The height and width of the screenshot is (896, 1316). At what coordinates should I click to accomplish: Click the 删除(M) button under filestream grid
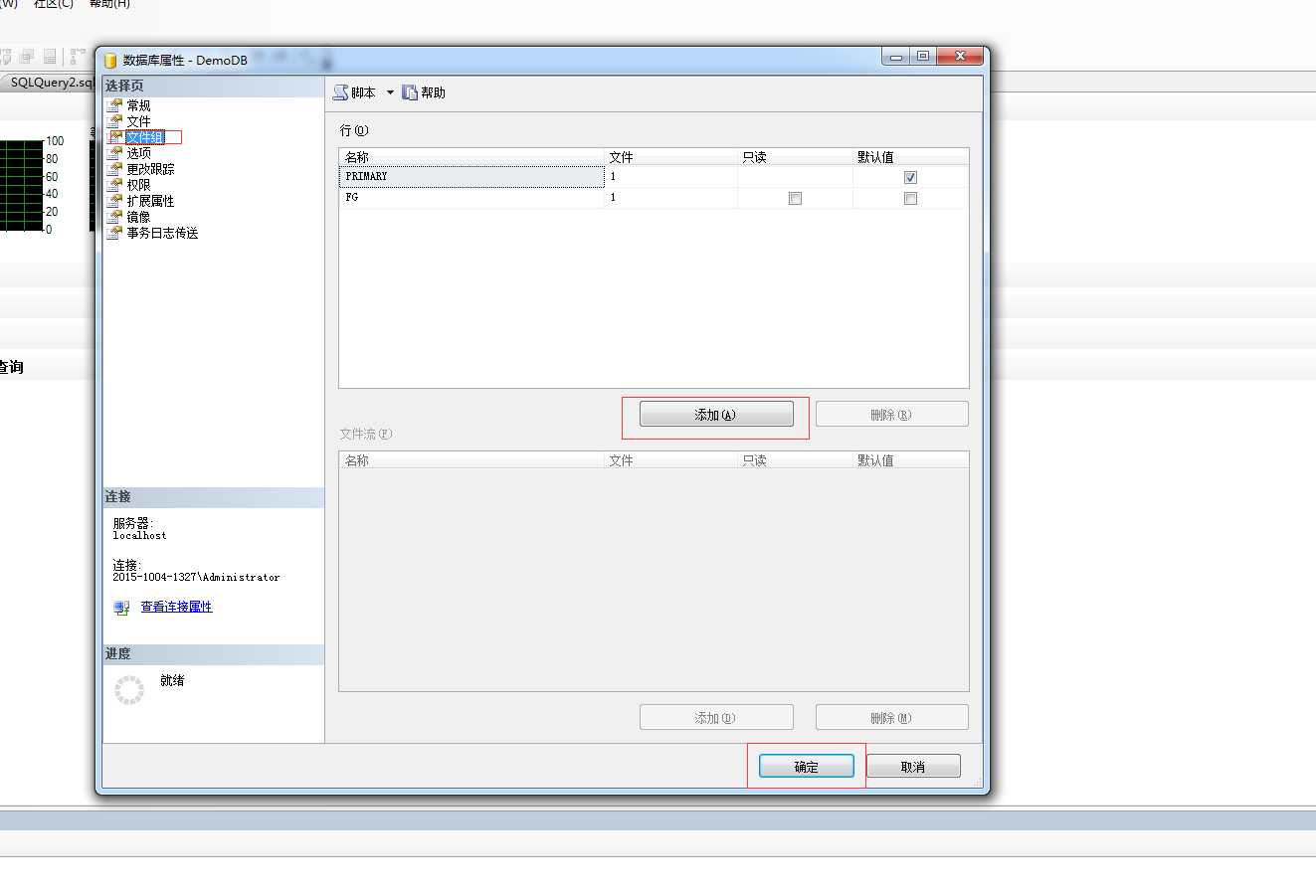click(891, 718)
